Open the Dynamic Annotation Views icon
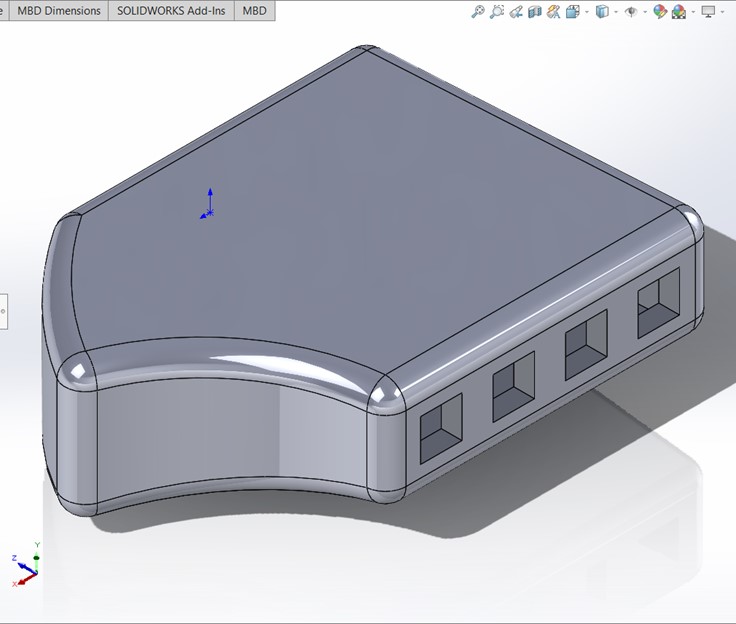Viewport: 736px width, 624px height. [554, 11]
